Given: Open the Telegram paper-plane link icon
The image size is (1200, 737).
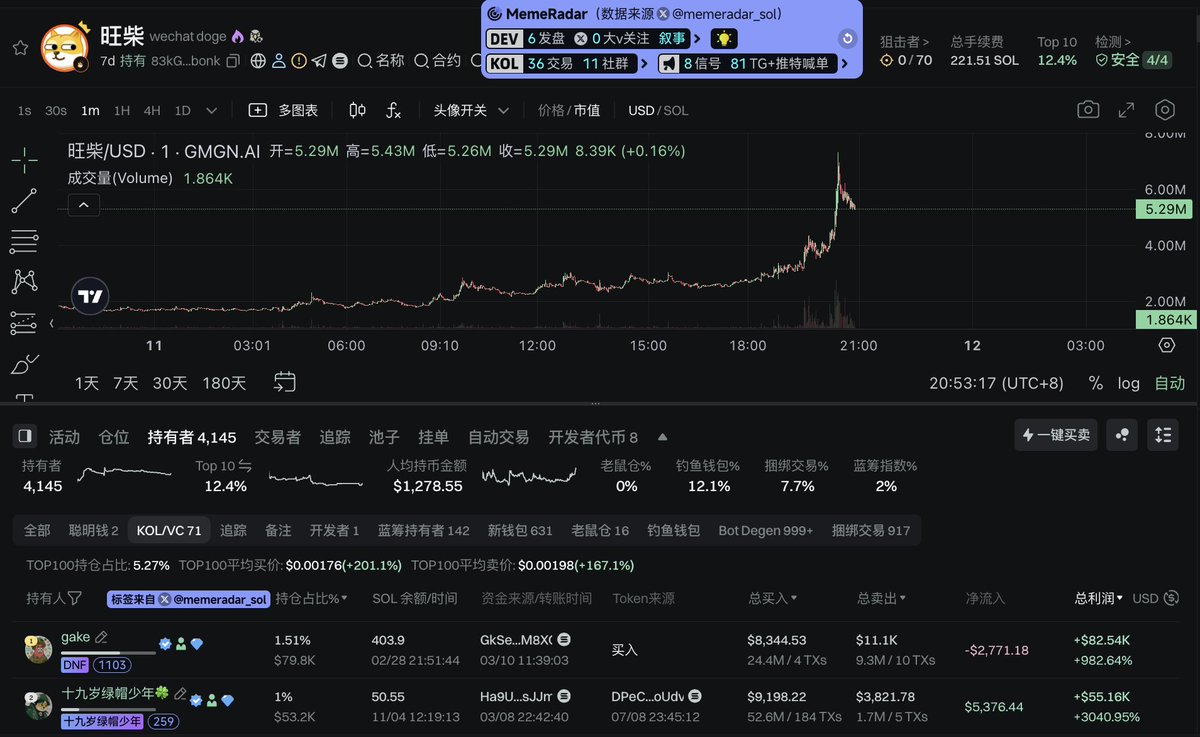Looking at the screenshot, I should 319,61.
